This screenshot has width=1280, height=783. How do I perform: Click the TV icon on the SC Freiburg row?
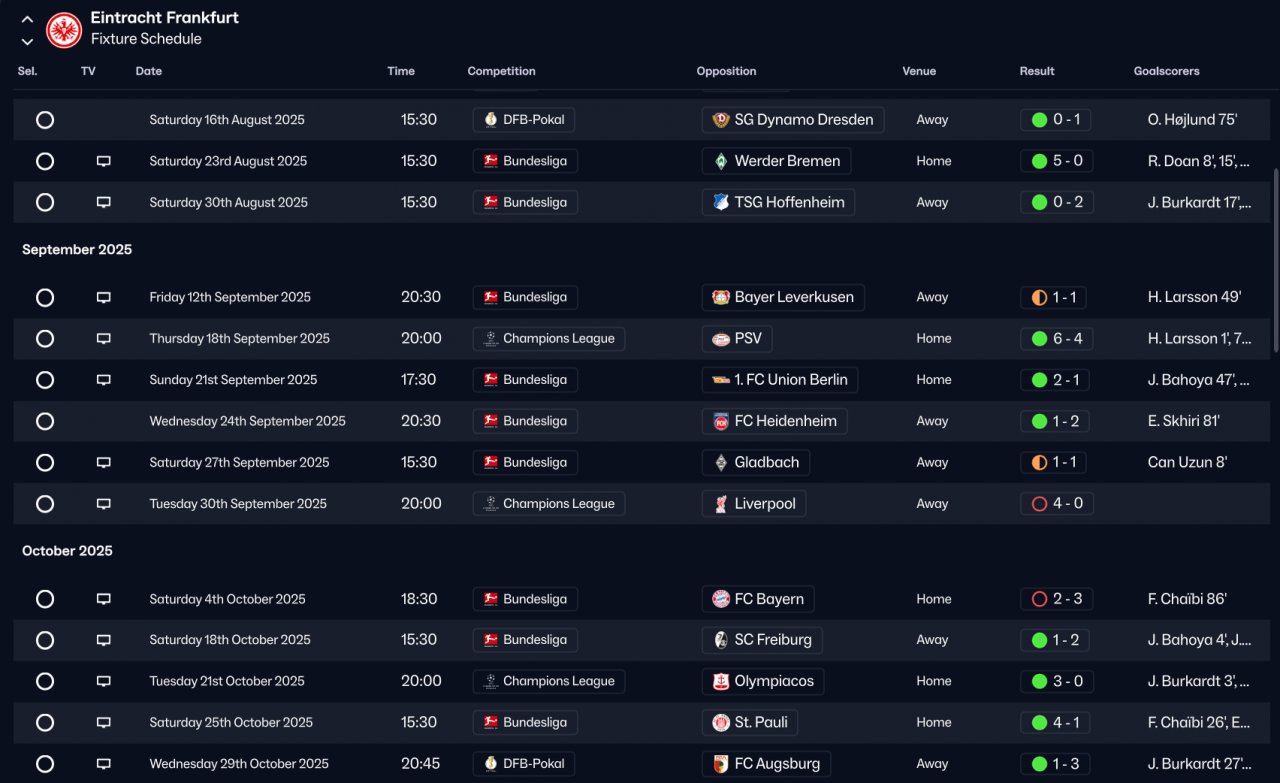point(103,640)
